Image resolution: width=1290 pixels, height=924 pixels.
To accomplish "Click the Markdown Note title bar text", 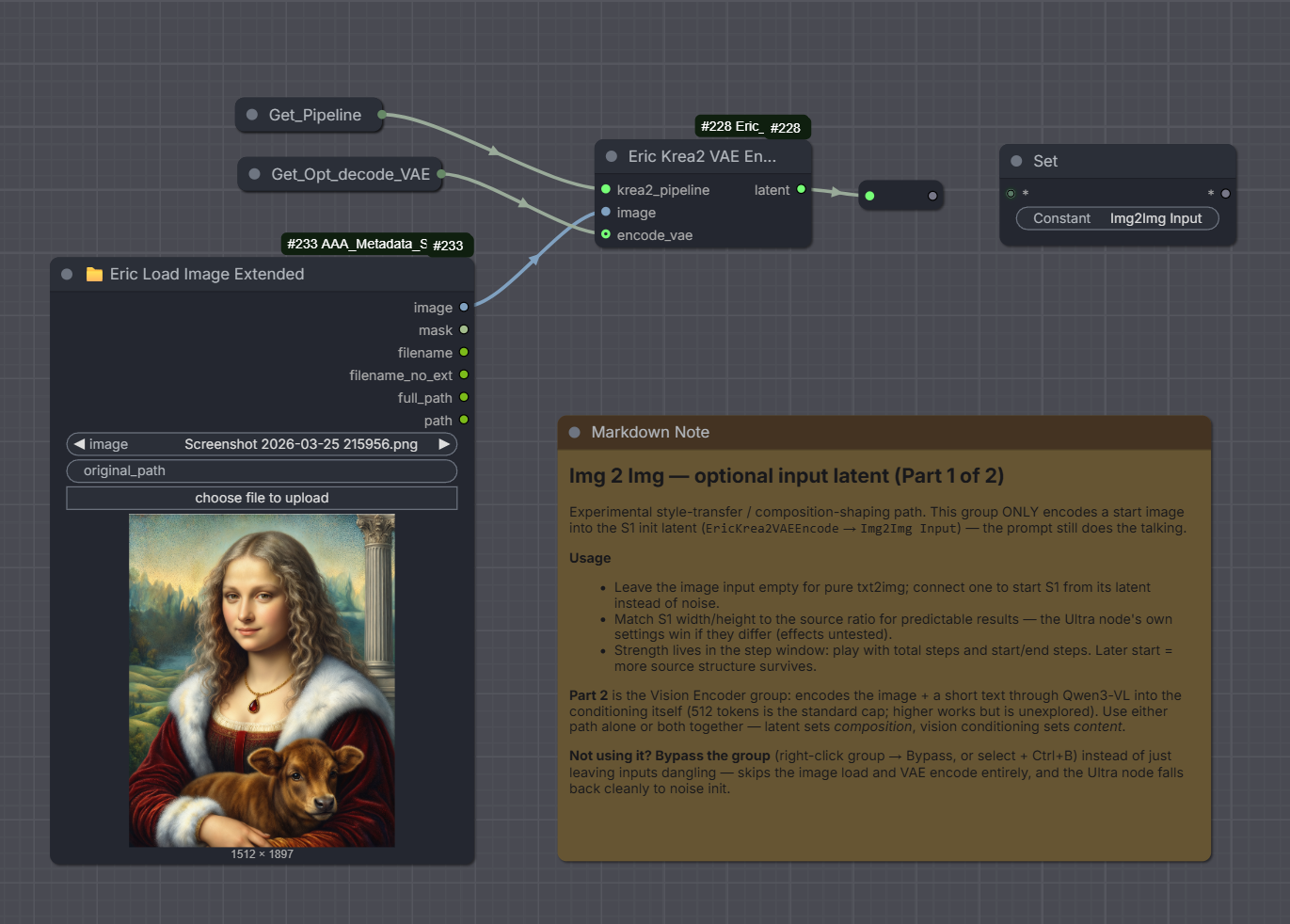I will (x=650, y=432).
